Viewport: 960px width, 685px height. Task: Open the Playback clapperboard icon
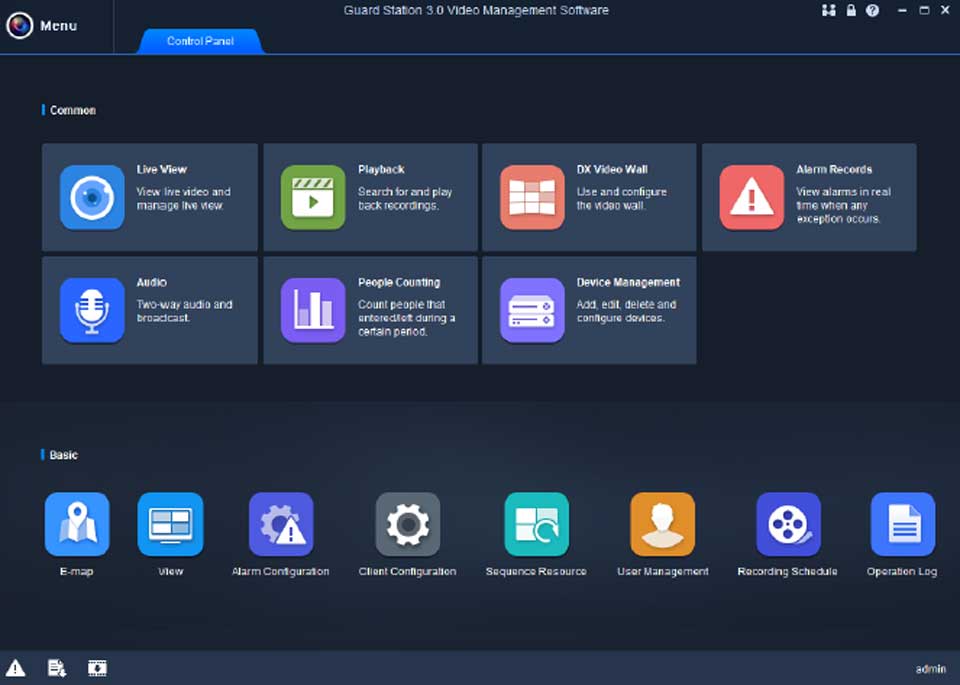tap(313, 197)
